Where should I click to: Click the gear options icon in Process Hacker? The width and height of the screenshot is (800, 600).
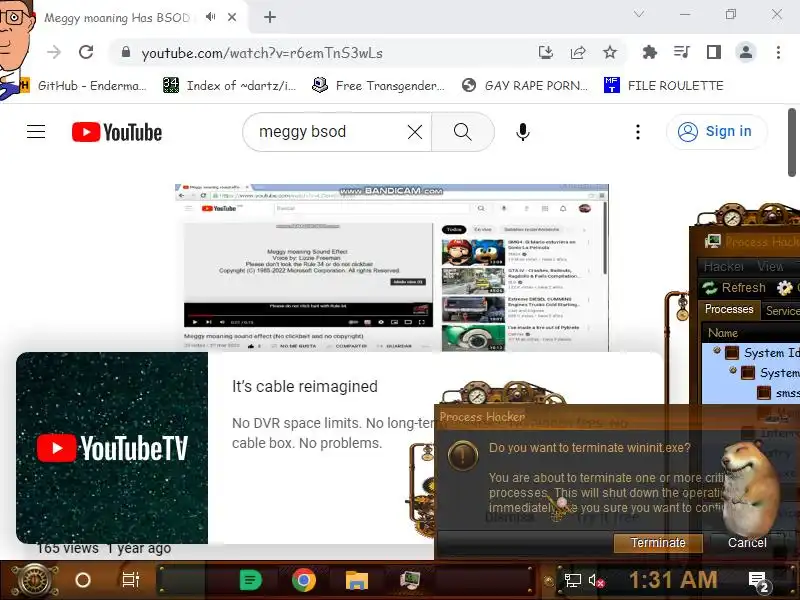click(x=784, y=288)
